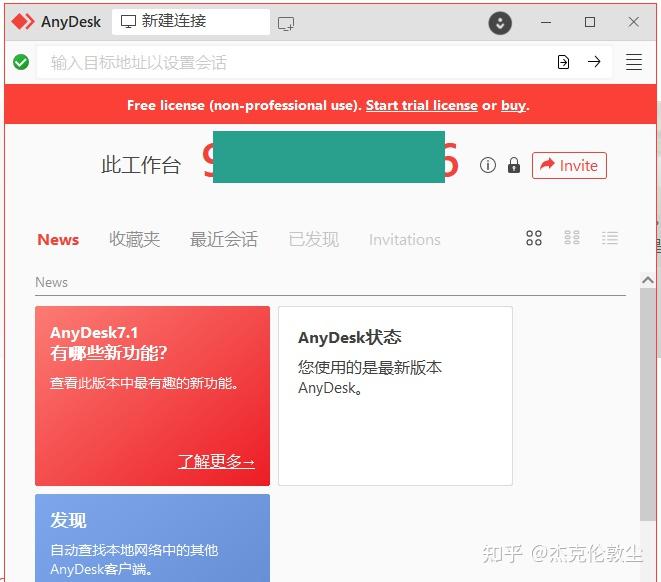The image size is (661, 582).
Task: Switch to list view
Action: (x=610, y=238)
